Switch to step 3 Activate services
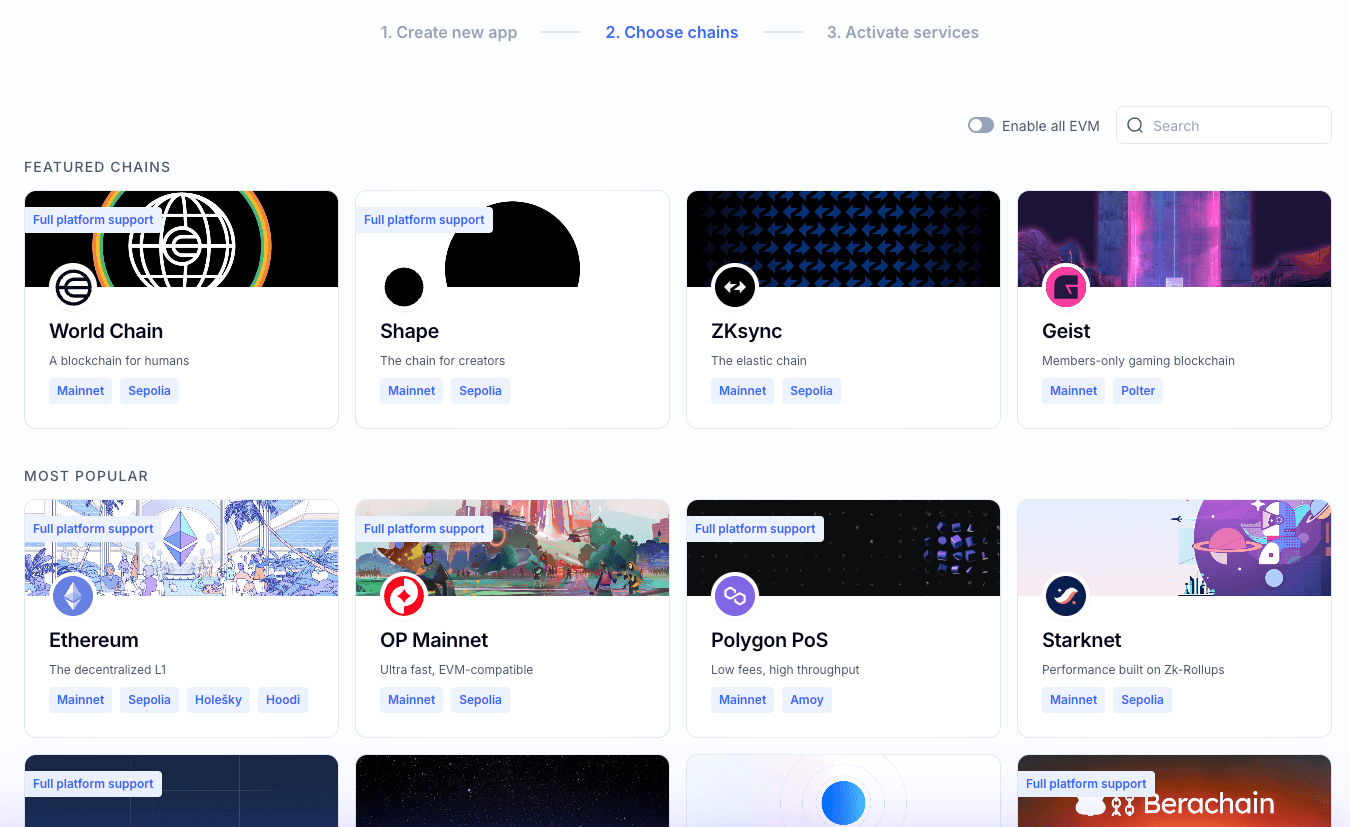Screen dimensions: 1350x827 point(903,32)
